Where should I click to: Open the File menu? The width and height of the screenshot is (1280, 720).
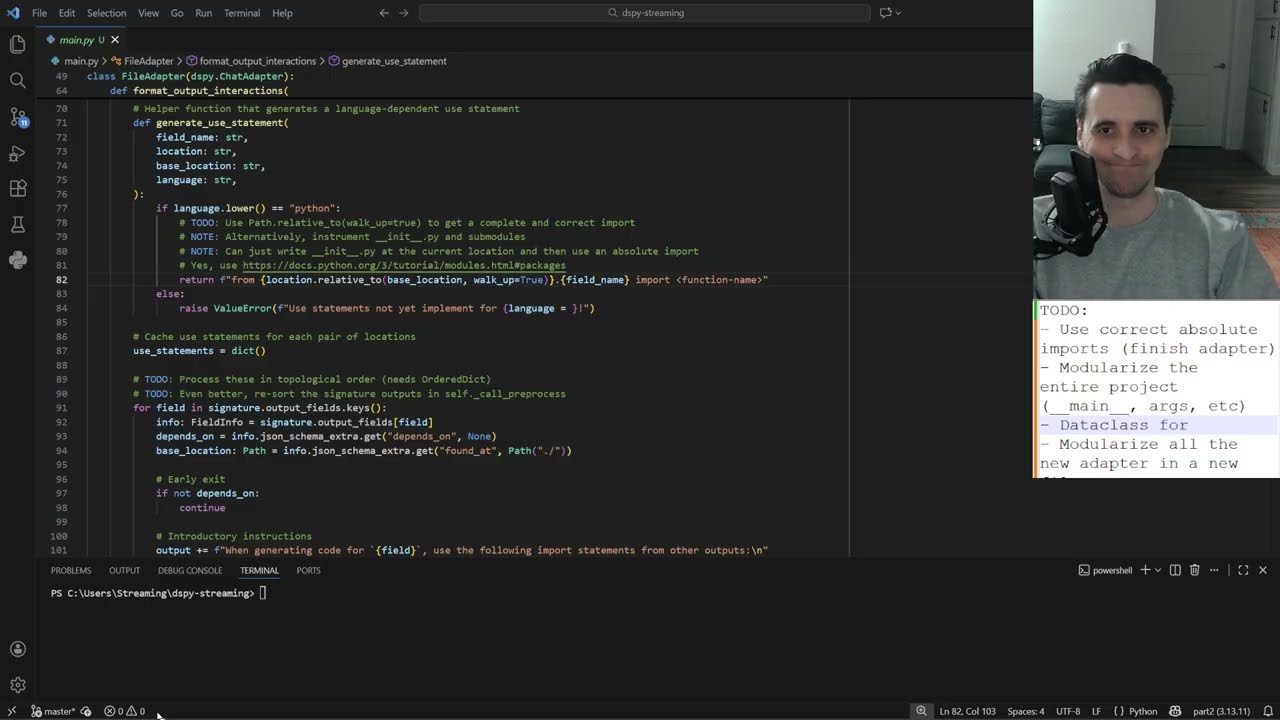point(39,13)
